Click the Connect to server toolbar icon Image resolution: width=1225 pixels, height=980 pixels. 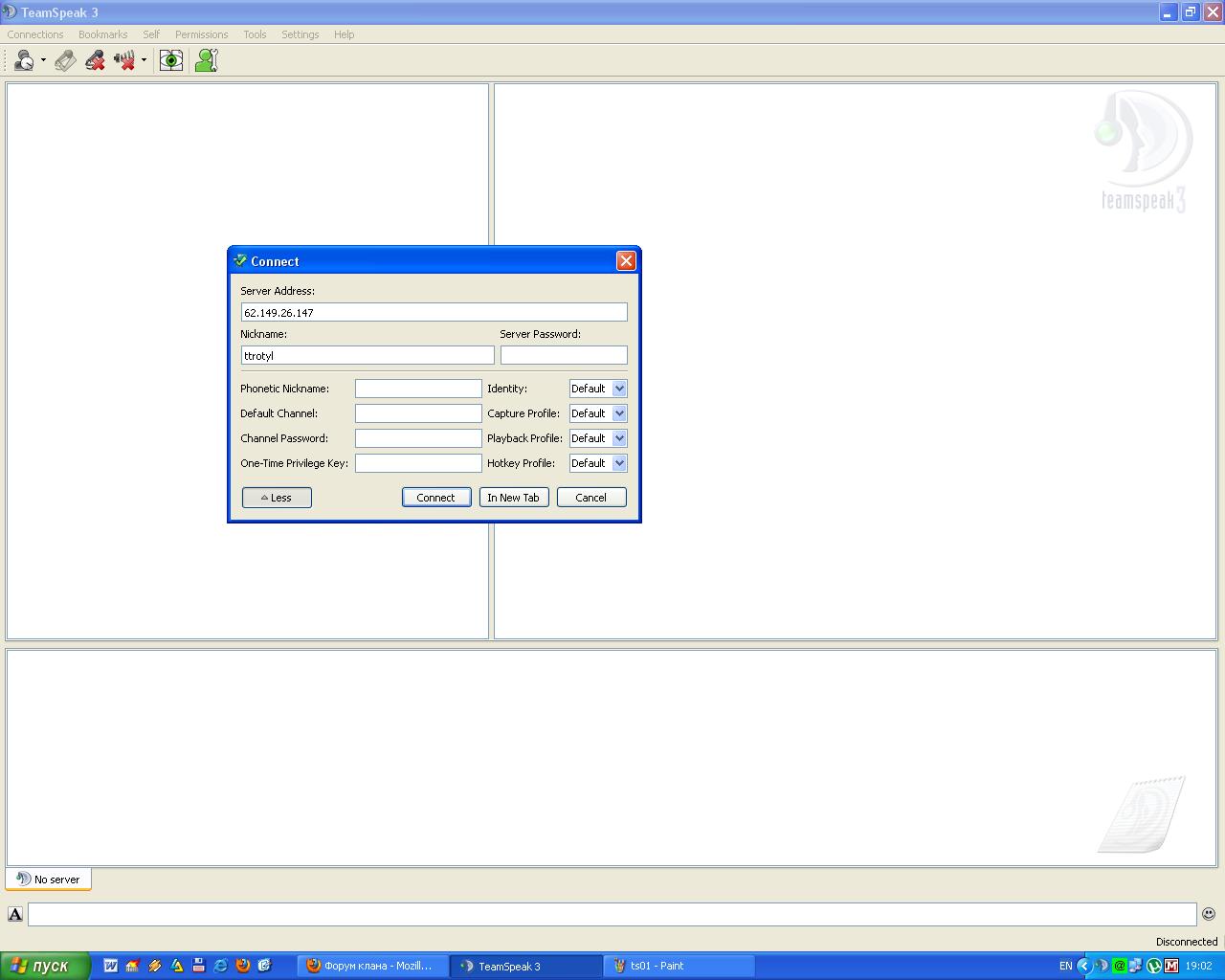click(x=24, y=60)
